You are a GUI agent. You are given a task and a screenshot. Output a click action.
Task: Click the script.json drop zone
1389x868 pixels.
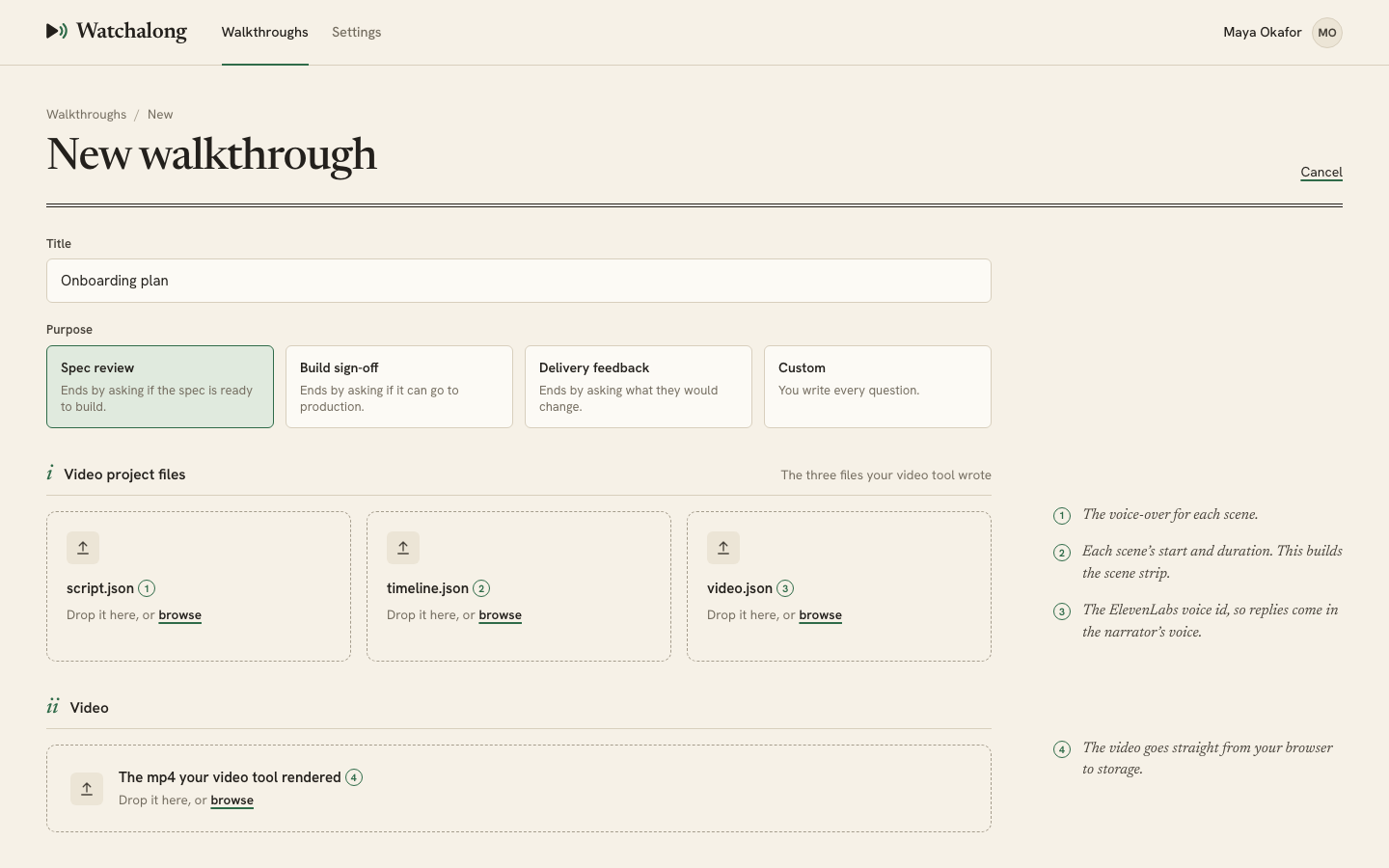[199, 586]
